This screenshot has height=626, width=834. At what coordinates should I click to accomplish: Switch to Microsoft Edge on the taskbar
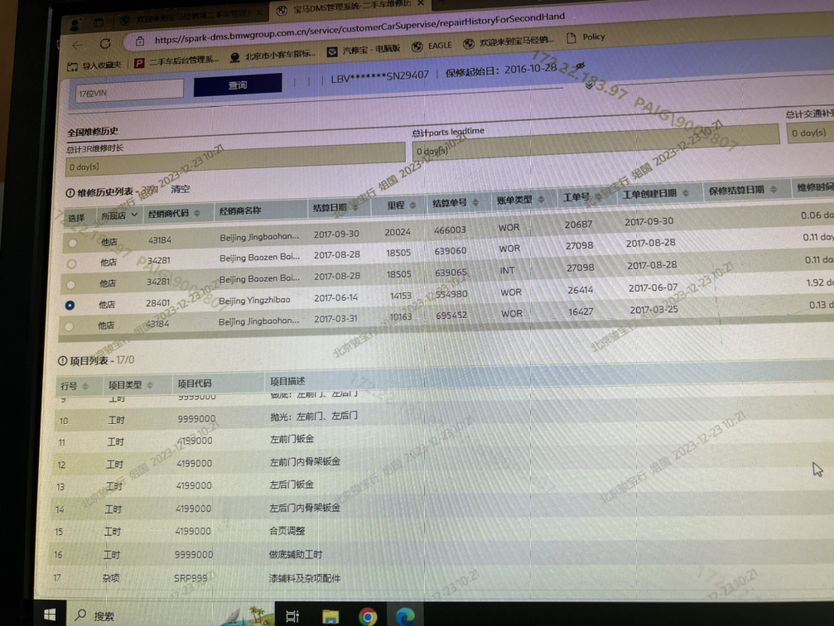coord(405,616)
